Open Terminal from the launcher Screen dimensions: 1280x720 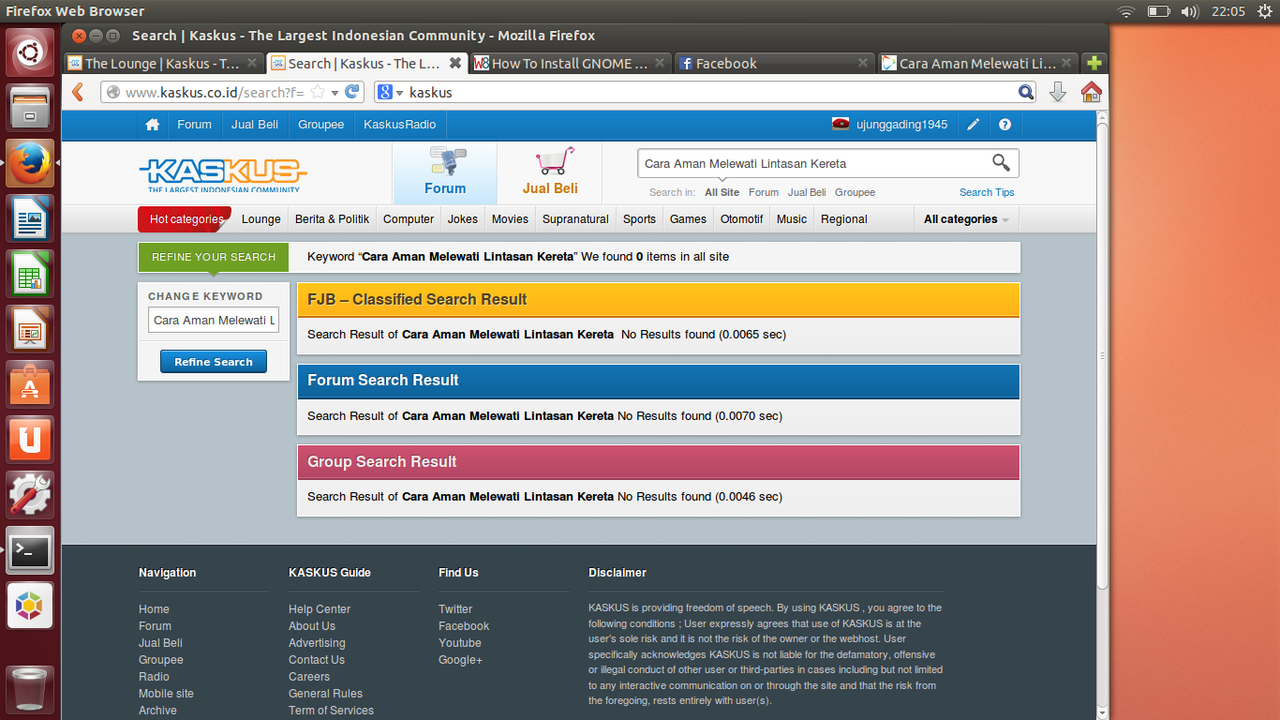[x=30, y=550]
